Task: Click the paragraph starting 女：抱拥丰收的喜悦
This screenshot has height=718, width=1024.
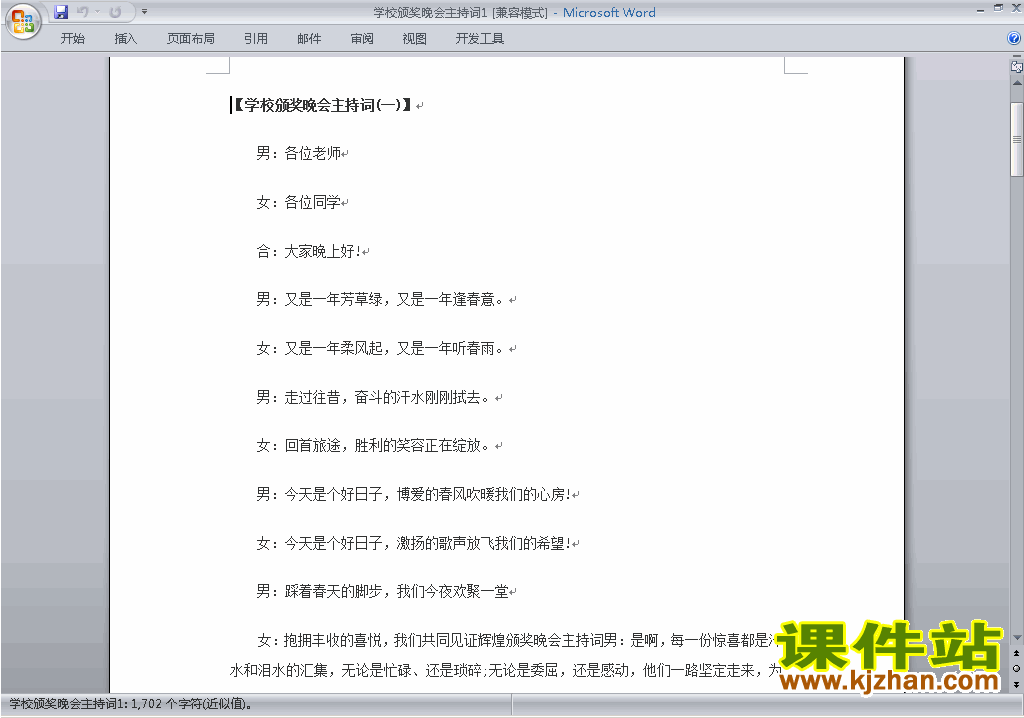Action: pyautogui.click(x=504, y=655)
